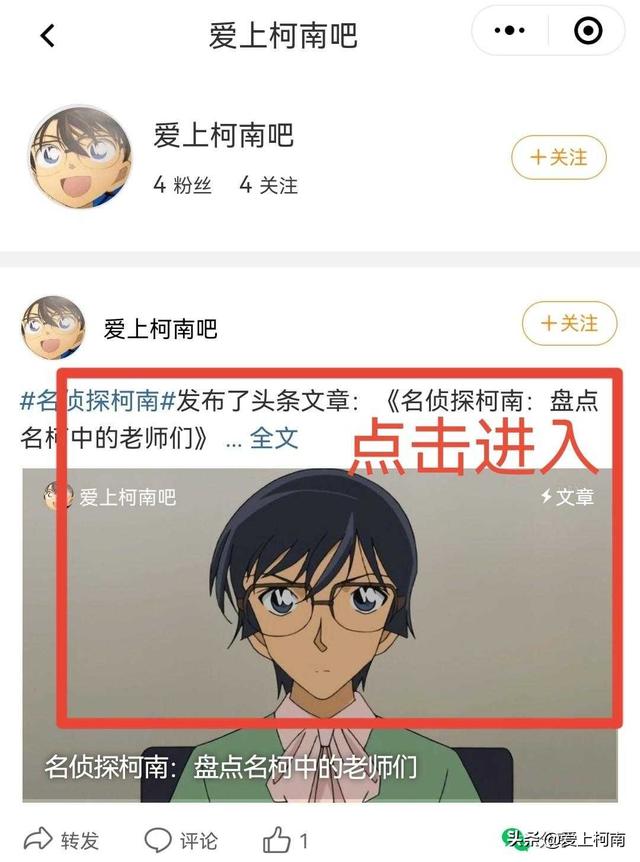Open the article cover image thumbnail
Screen dimensions: 640x862
320,635
